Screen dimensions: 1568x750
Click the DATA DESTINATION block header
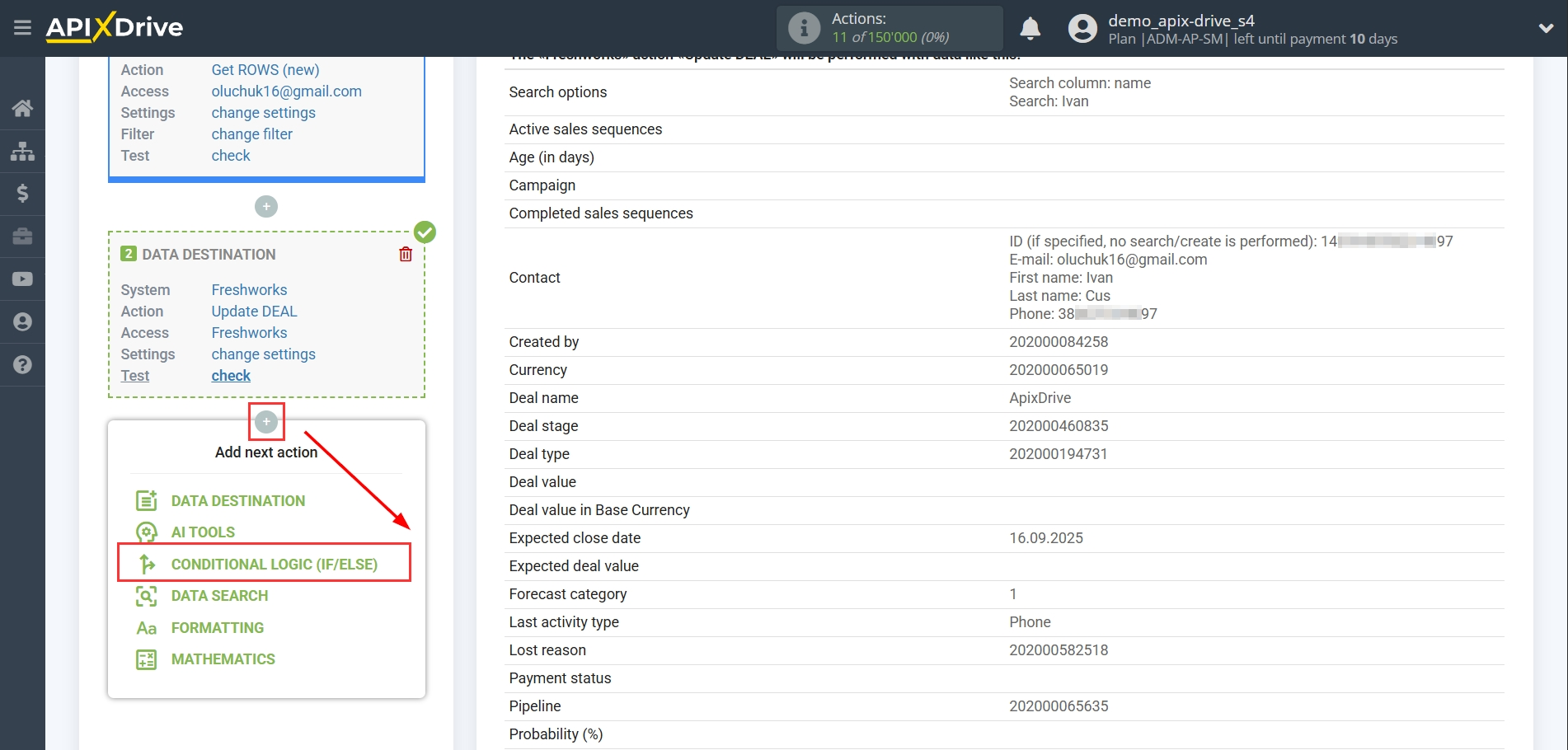209,255
